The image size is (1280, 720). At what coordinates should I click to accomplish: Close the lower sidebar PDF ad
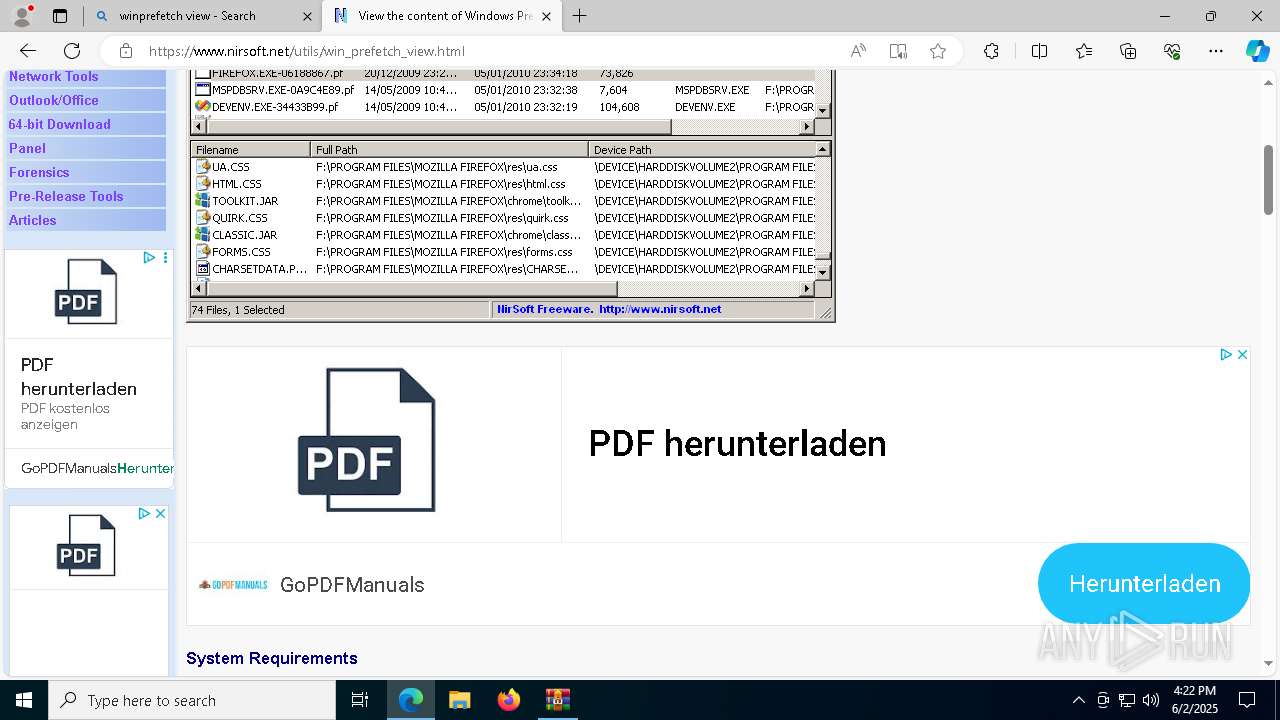pyautogui.click(x=160, y=513)
